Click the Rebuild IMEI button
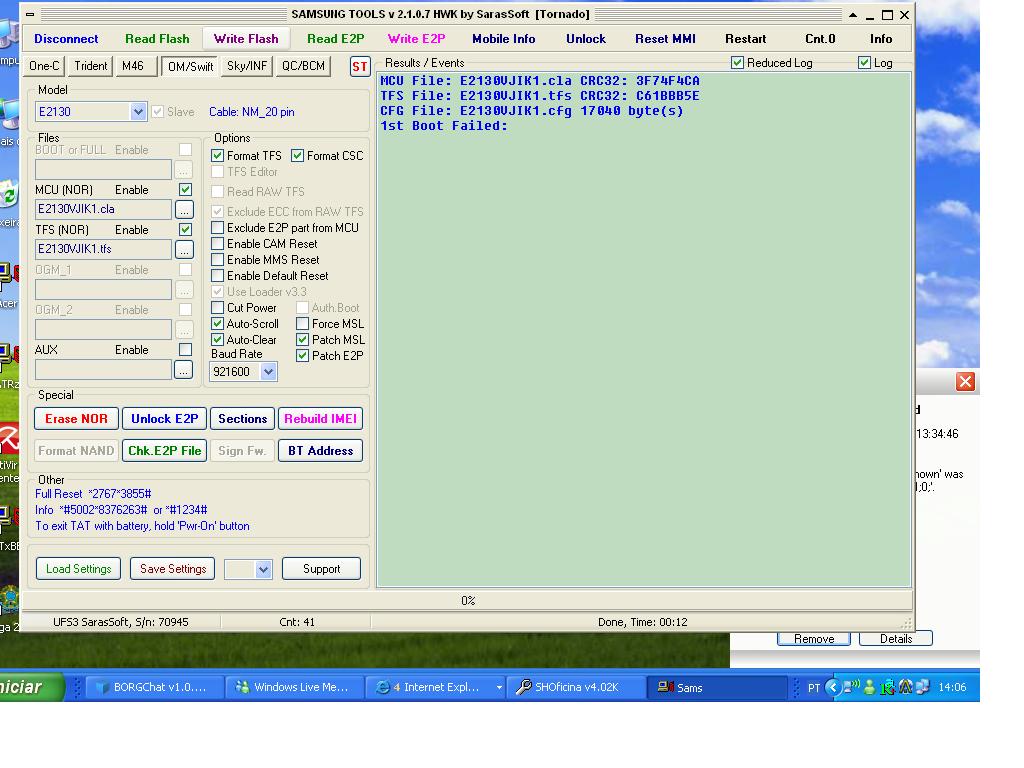 tap(321, 419)
